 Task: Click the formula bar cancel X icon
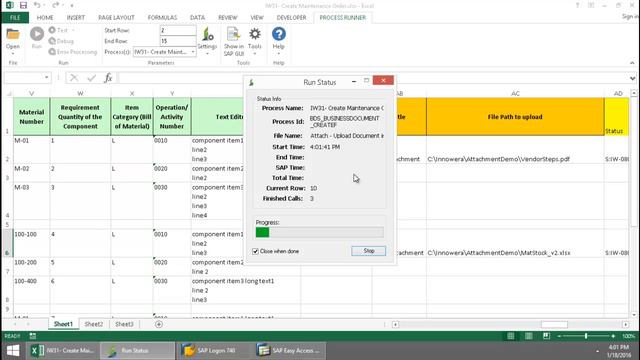click(74, 78)
